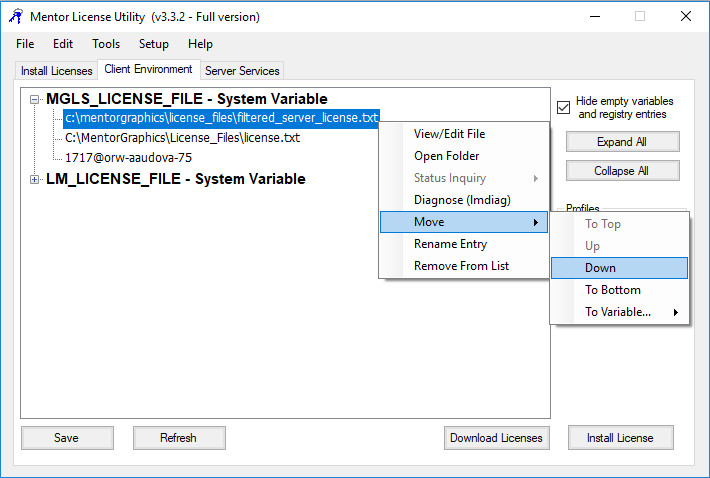
Task: Select the 1717@orw-aaudova-75 entry
Action: click(129, 158)
